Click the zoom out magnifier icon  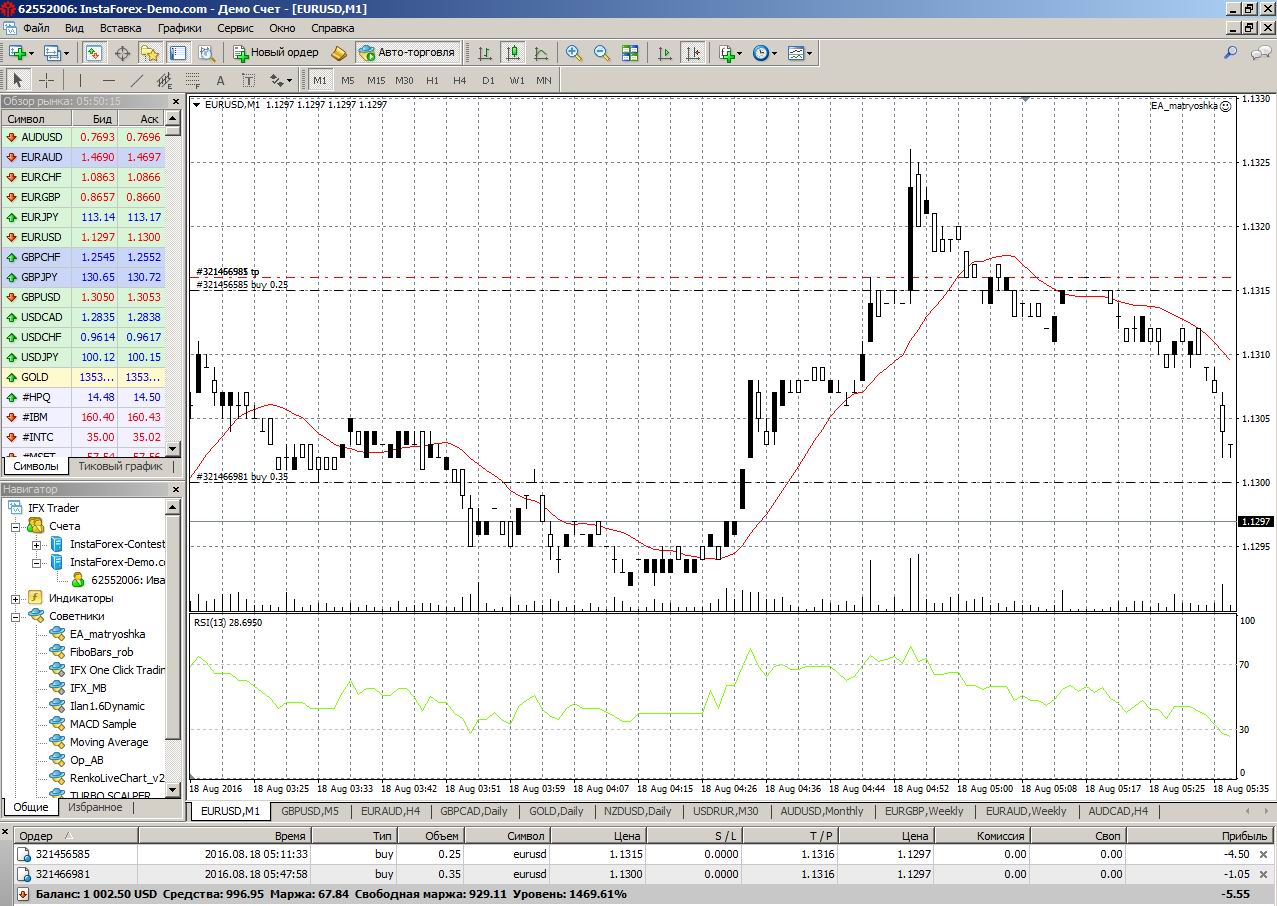(602, 53)
